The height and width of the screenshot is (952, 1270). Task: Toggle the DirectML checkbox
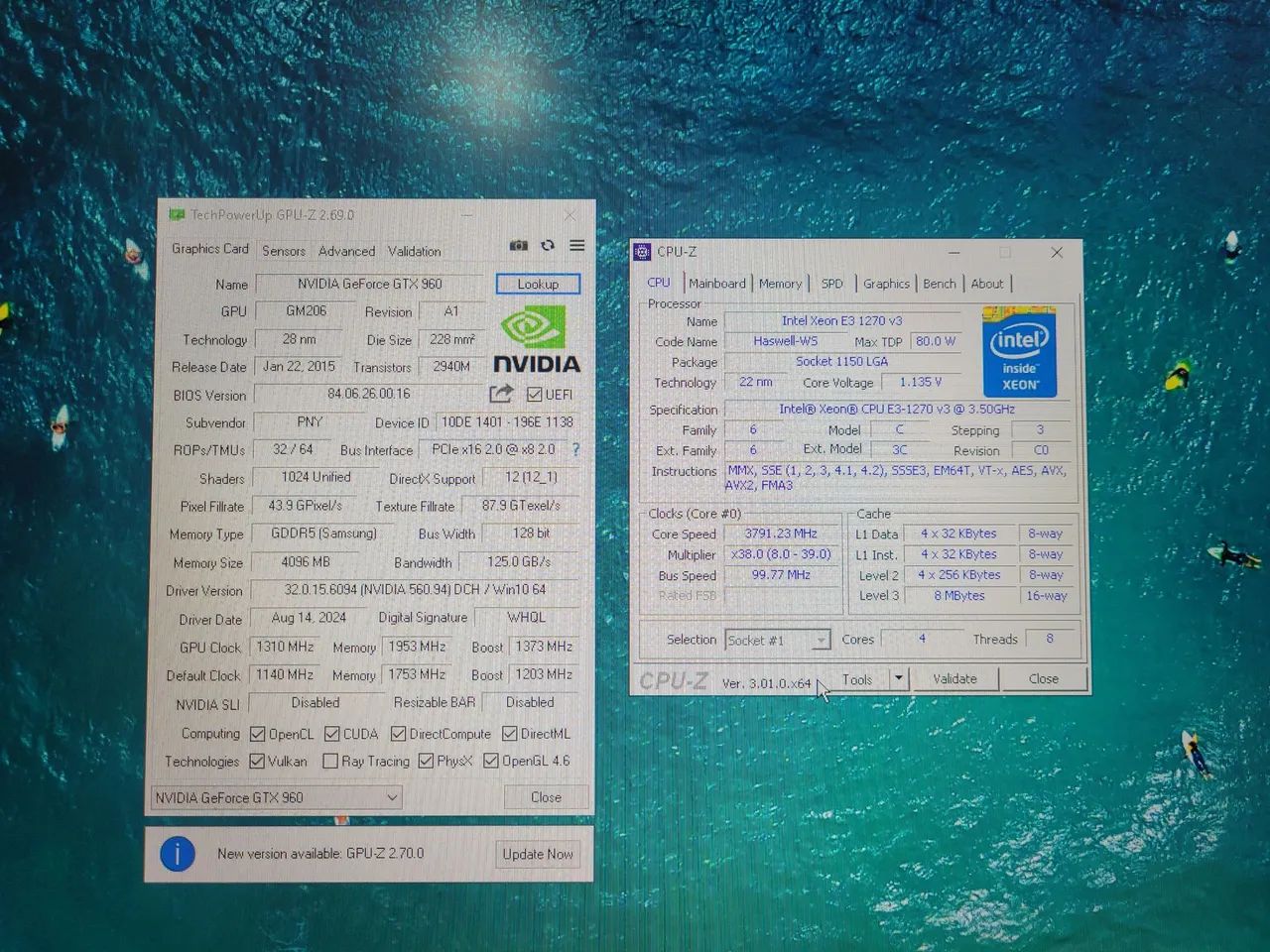click(x=510, y=734)
